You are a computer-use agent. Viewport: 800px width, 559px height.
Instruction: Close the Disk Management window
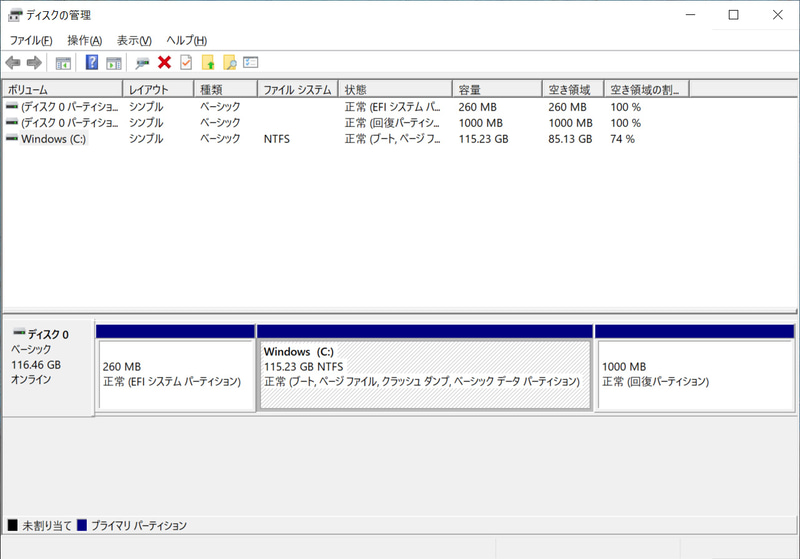[777, 15]
